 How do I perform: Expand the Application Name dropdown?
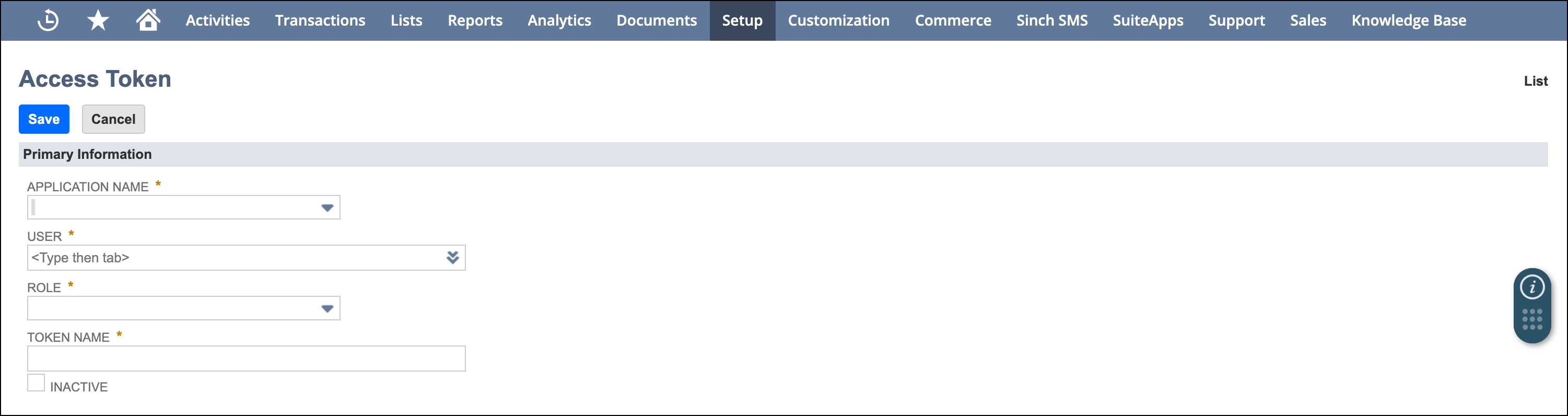pos(327,207)
